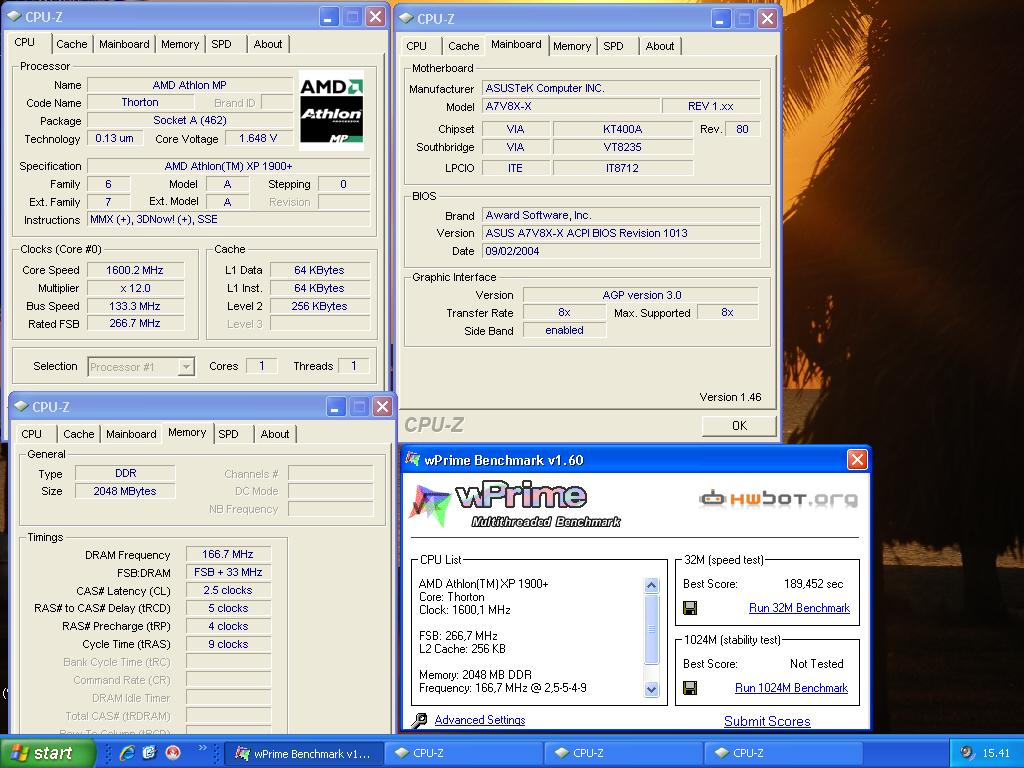Click OK button in CPU-Z Mainboard window

(739, 426)
